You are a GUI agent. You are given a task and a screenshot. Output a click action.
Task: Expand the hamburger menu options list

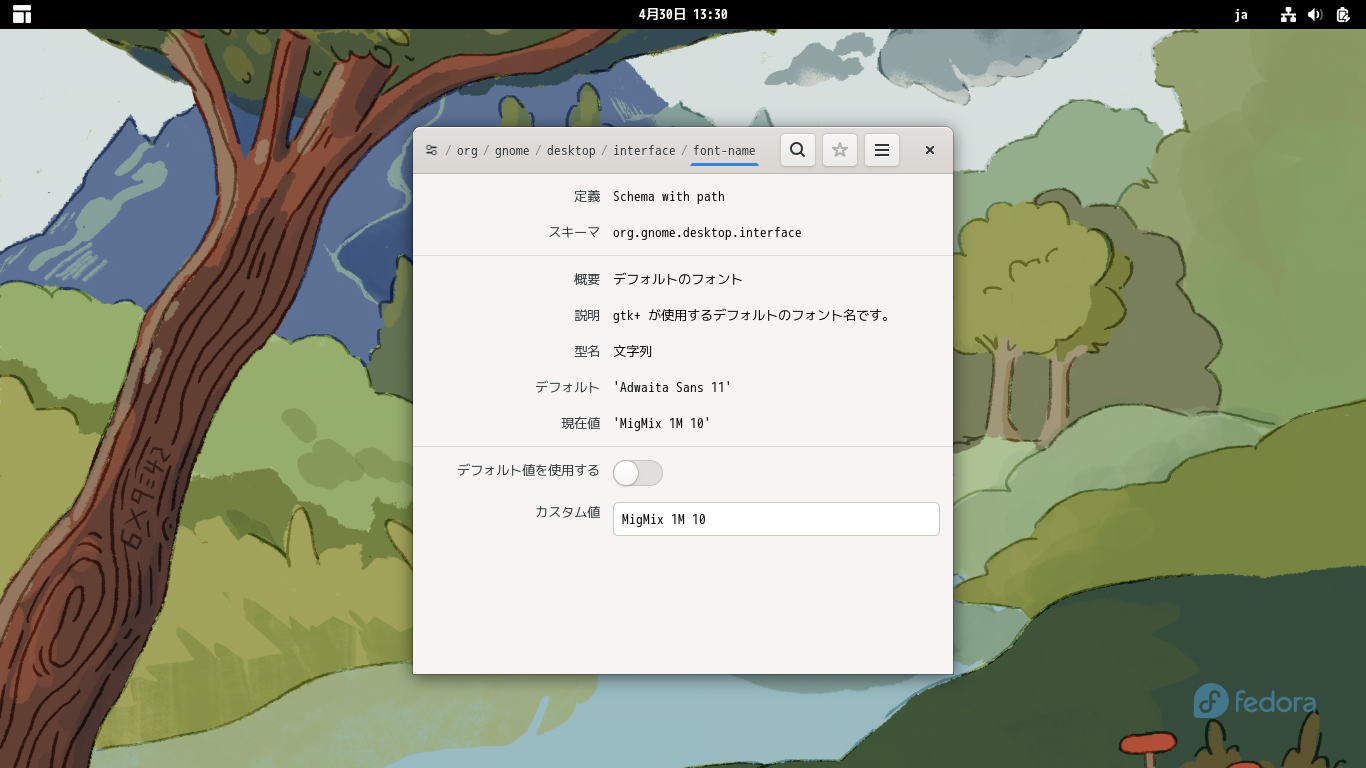[881, 149]
